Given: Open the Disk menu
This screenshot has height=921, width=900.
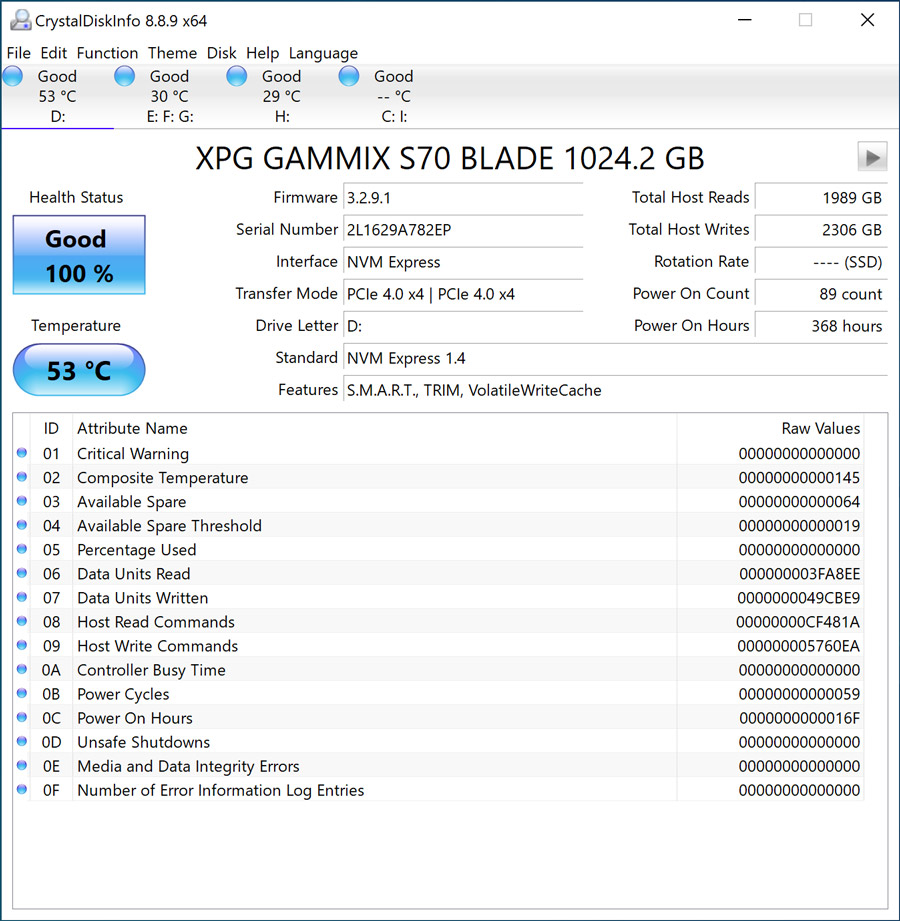Looking at the screenshot, I should tap(221, 53).
